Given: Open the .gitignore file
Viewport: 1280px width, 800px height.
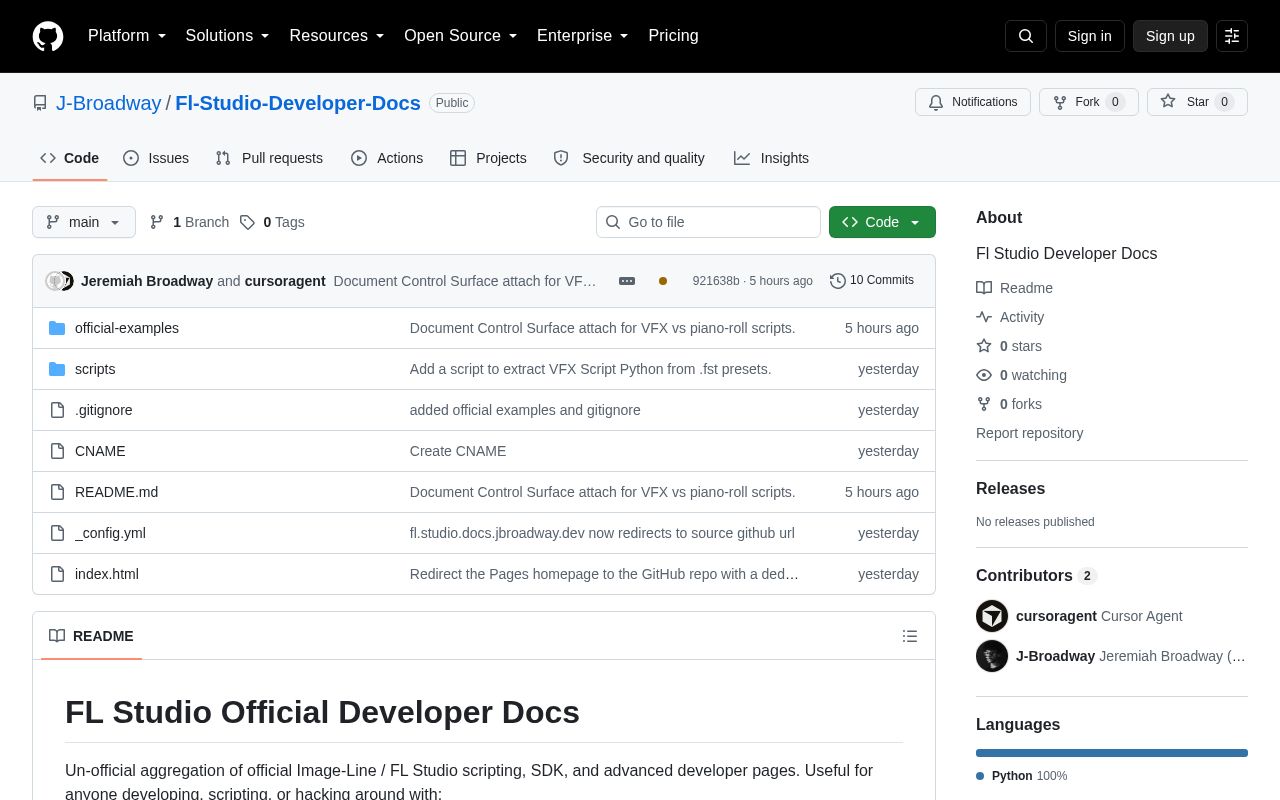Looking at the screenshot, I should point(104,410).
